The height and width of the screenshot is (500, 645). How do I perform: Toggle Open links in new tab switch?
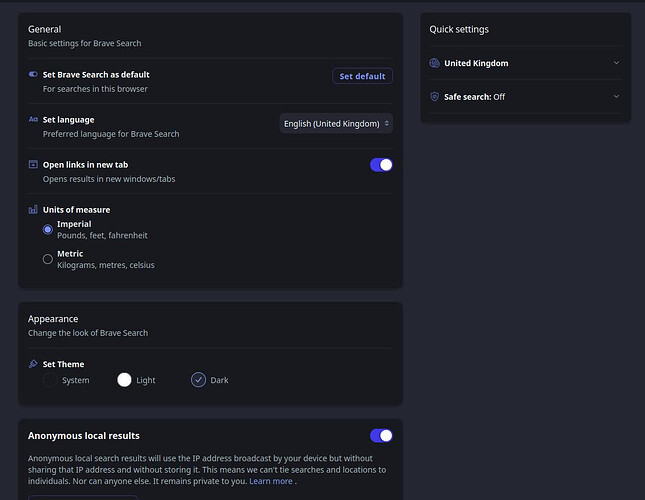click(x=381, y=165)
